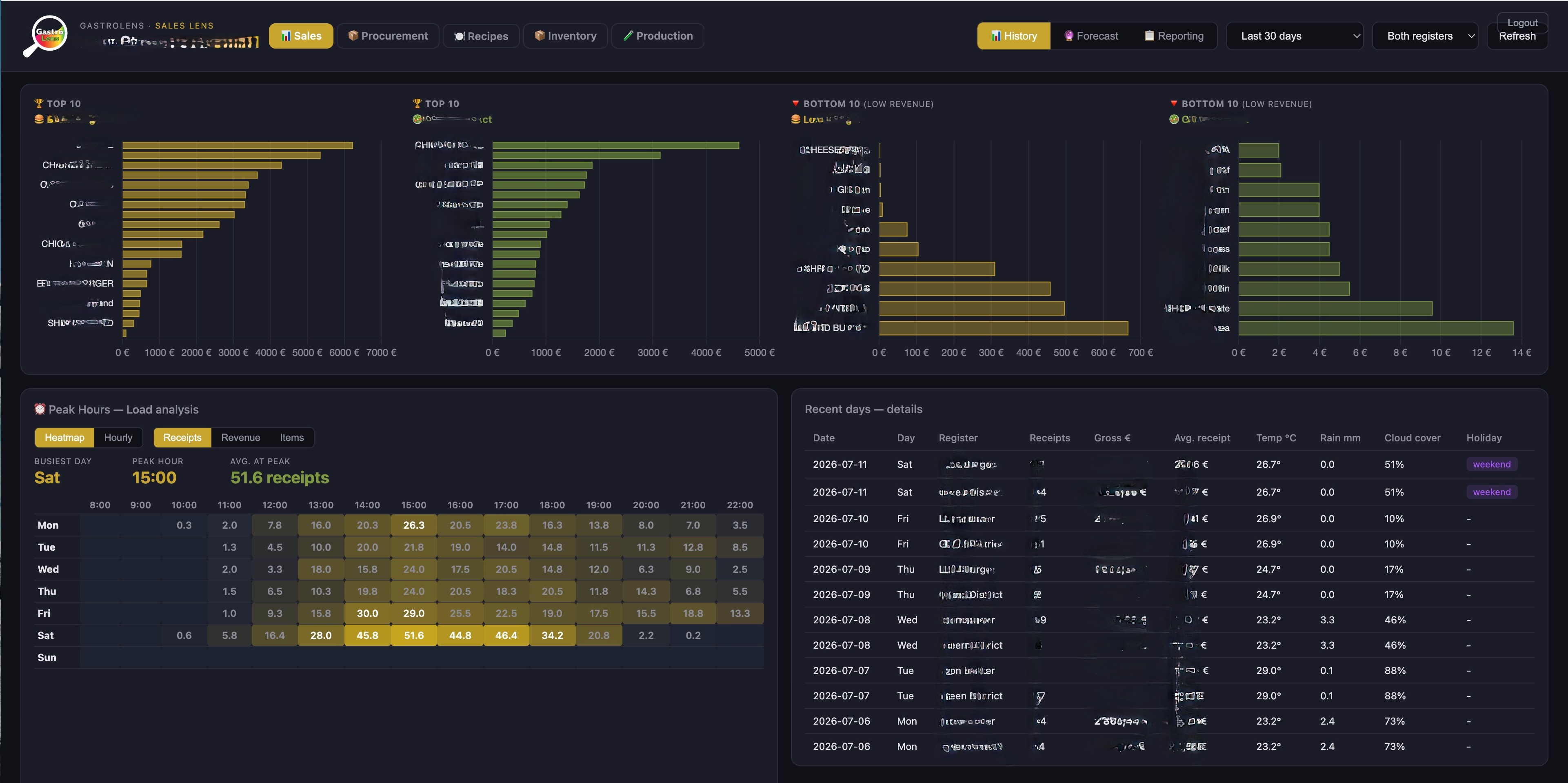This screenshot has height=783, width=1568.
Task: Toggle heatmap metric to Items
Action: coord(291,437)
